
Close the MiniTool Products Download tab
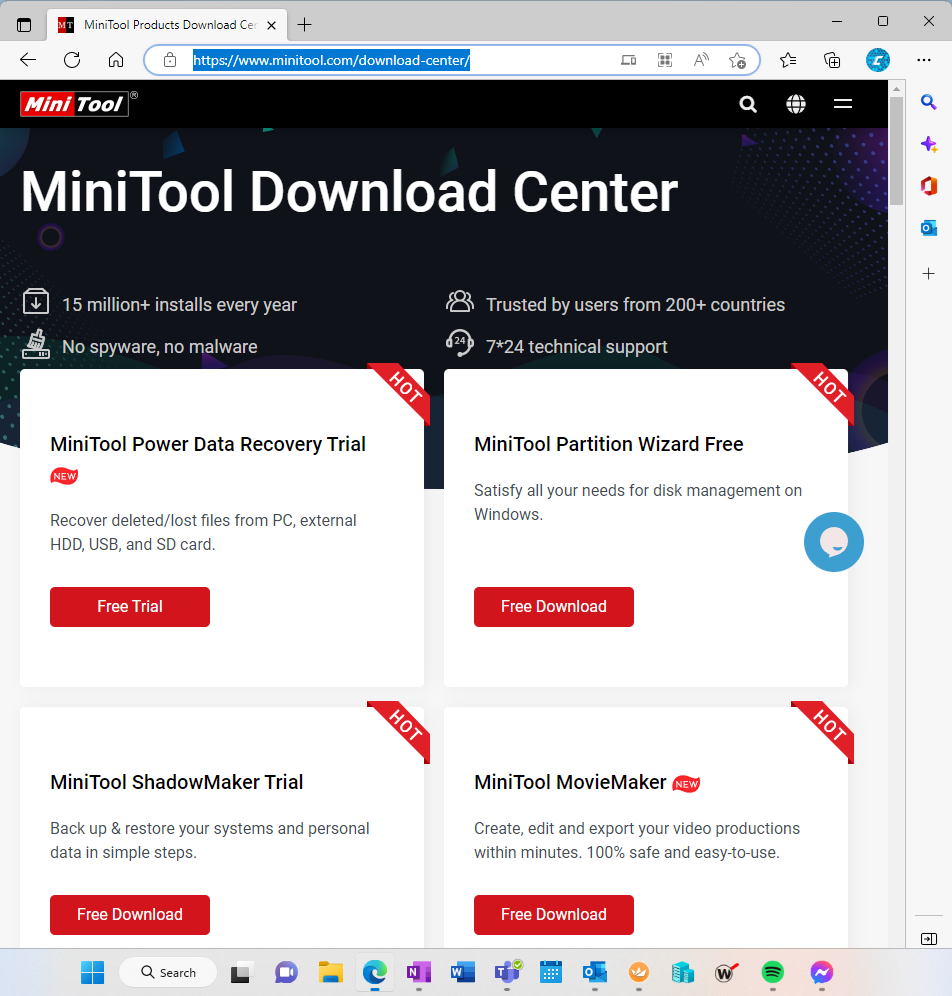(x=271, y=25)
